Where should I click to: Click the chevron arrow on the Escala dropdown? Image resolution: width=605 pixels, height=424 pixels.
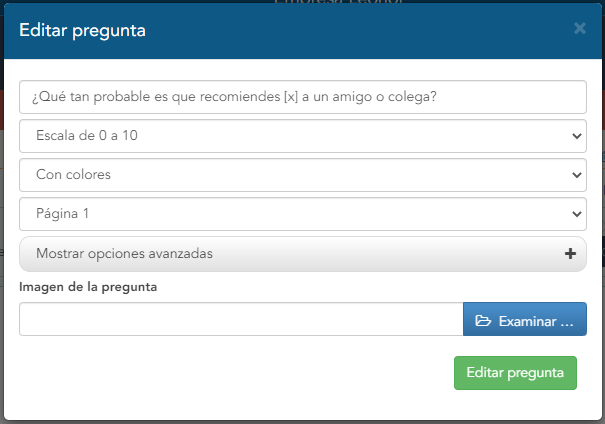click(577, 136)
